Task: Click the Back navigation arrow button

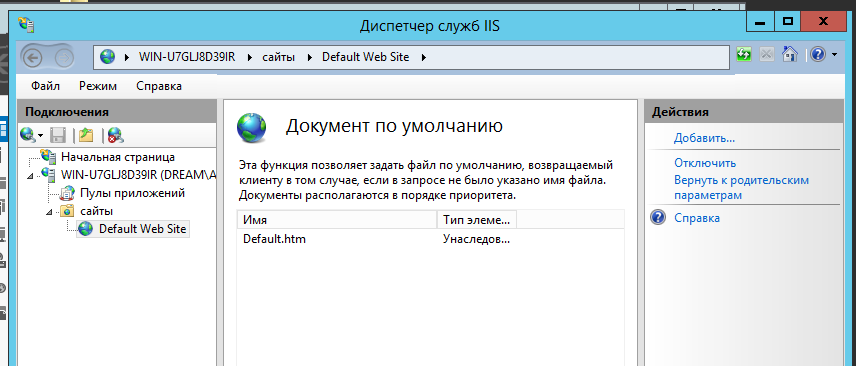Action: [x=33, y=57]
